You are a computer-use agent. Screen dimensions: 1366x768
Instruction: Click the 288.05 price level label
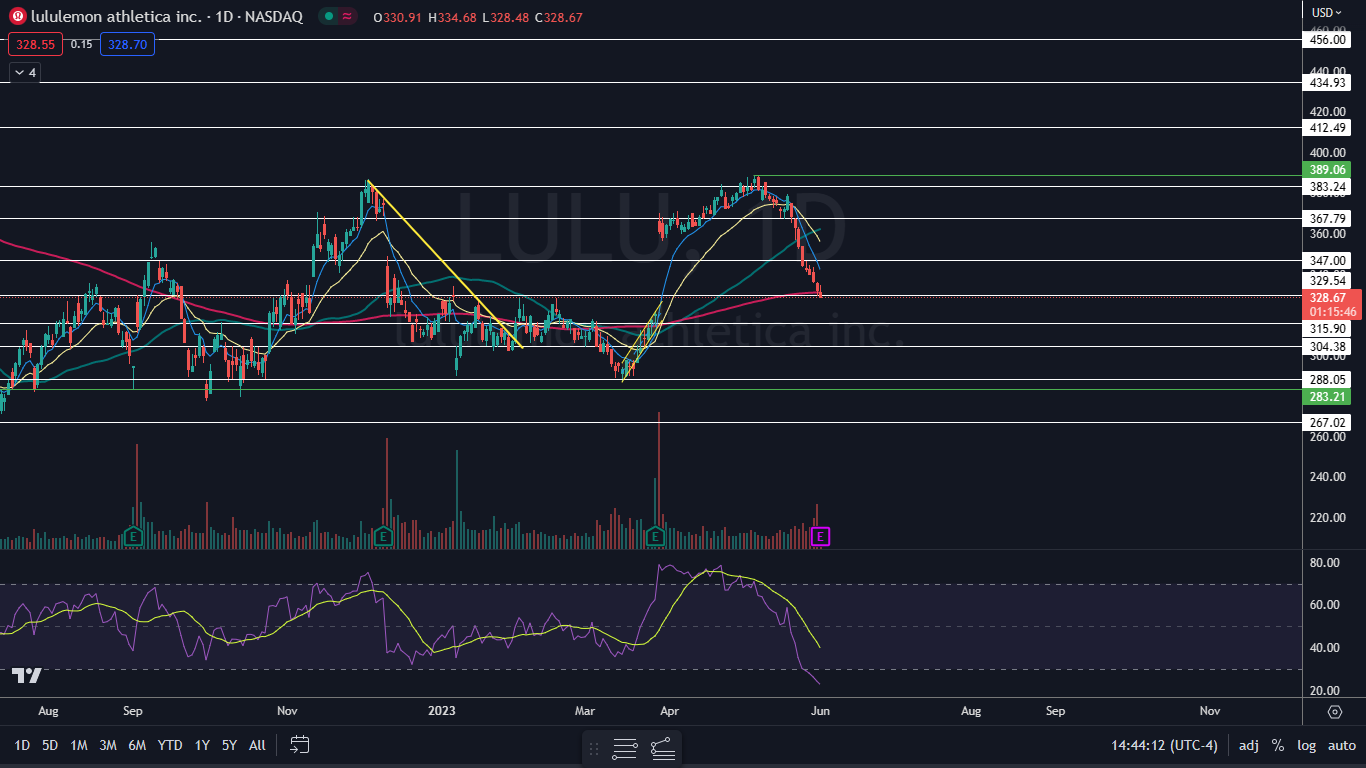(1329, 380)
